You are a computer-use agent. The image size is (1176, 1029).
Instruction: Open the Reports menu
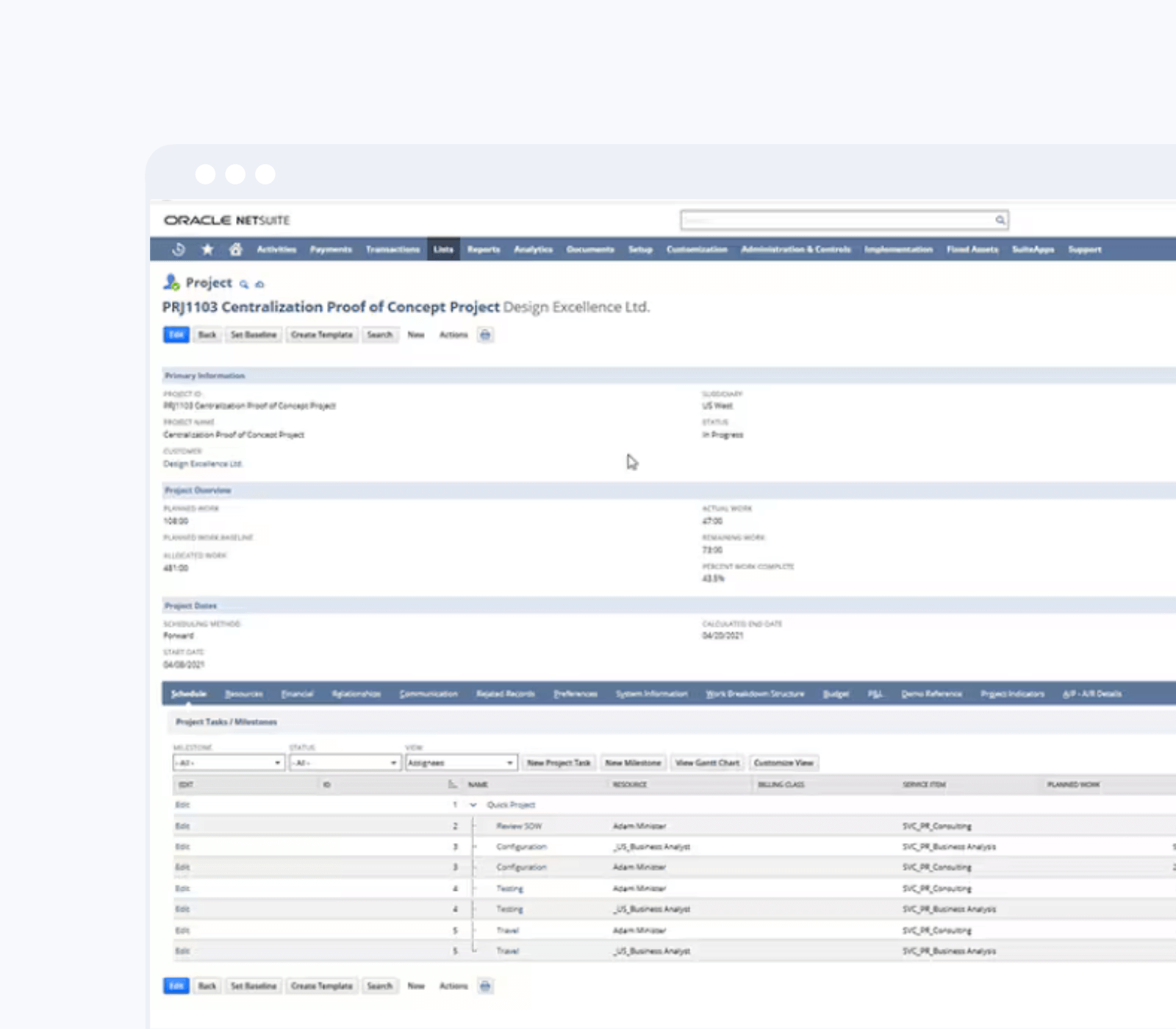click(484, 249)
